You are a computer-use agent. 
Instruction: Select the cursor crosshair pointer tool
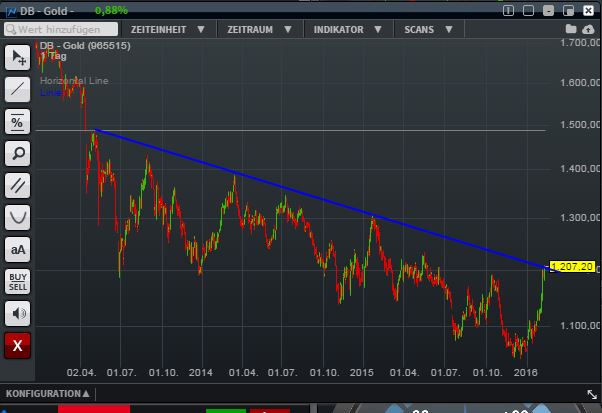point(18,58)
